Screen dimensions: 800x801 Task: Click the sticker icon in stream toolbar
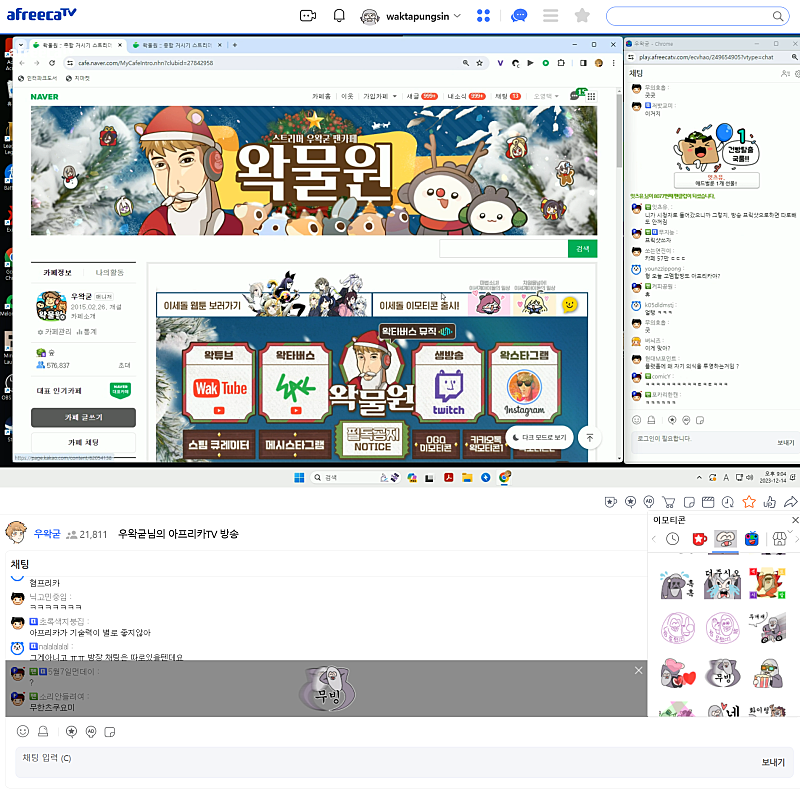pos(689,502)
